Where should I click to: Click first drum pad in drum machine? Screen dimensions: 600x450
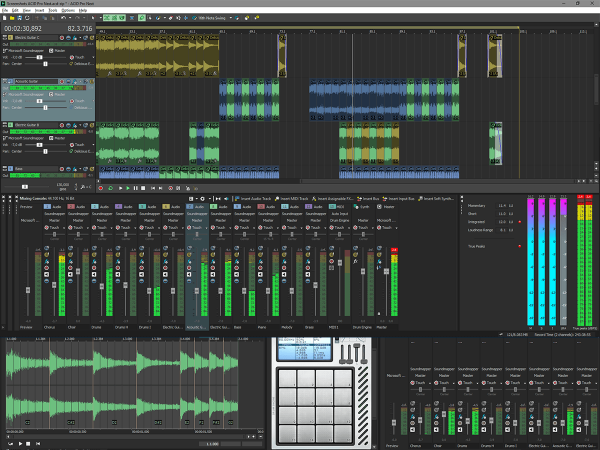[287, 378]
